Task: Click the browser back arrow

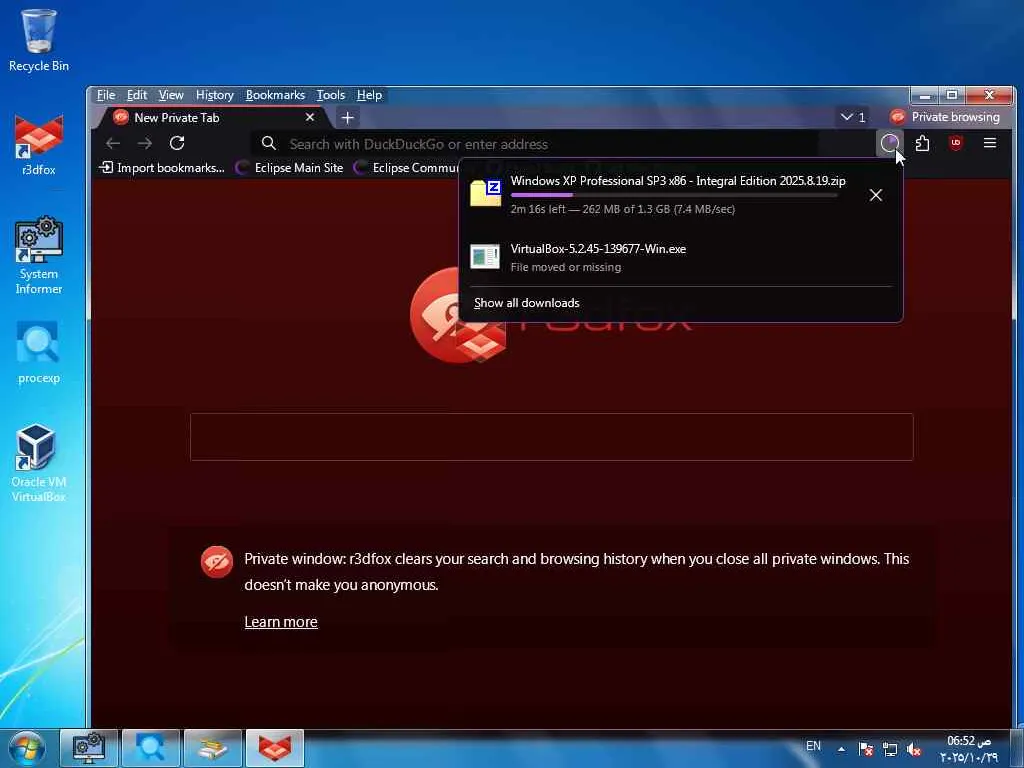Action: (x=113, y=143)
